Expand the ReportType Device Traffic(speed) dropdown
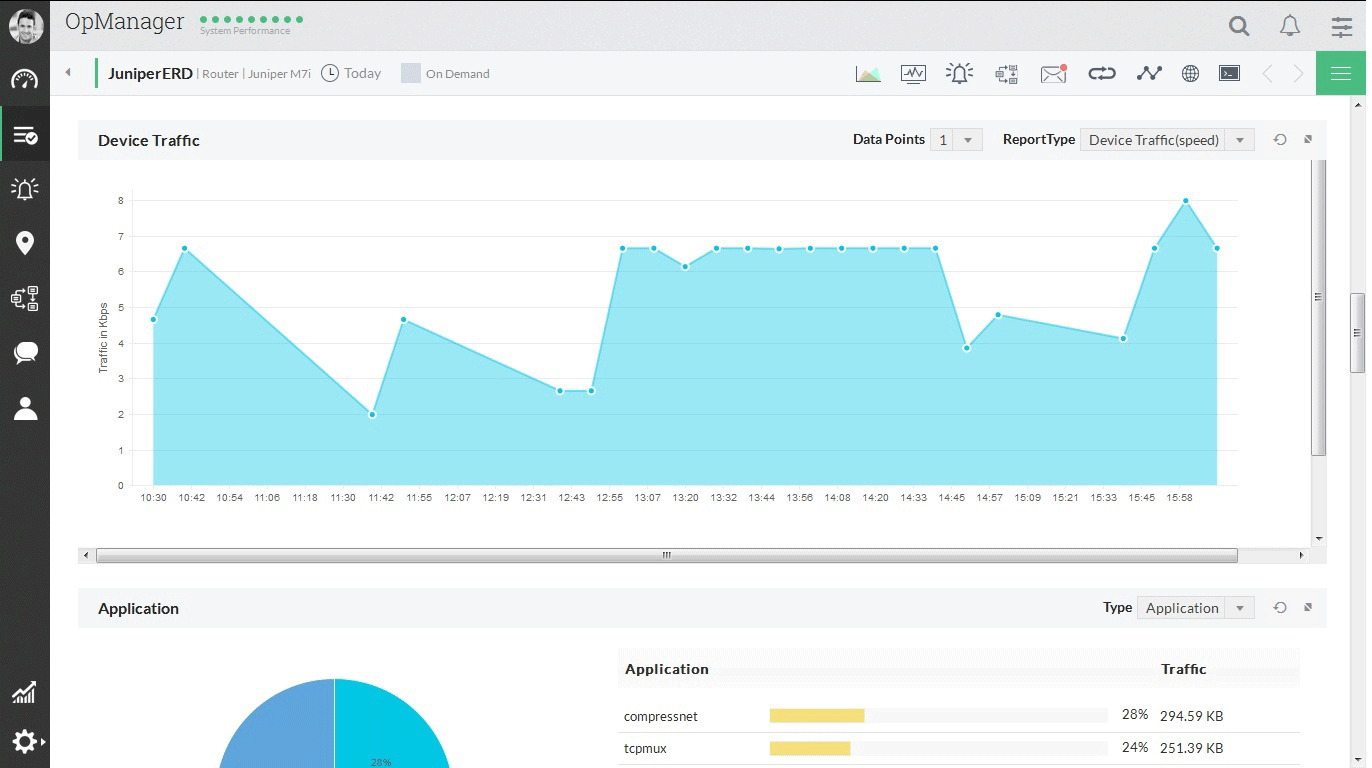1372x768 pixels. [1167, 140]
